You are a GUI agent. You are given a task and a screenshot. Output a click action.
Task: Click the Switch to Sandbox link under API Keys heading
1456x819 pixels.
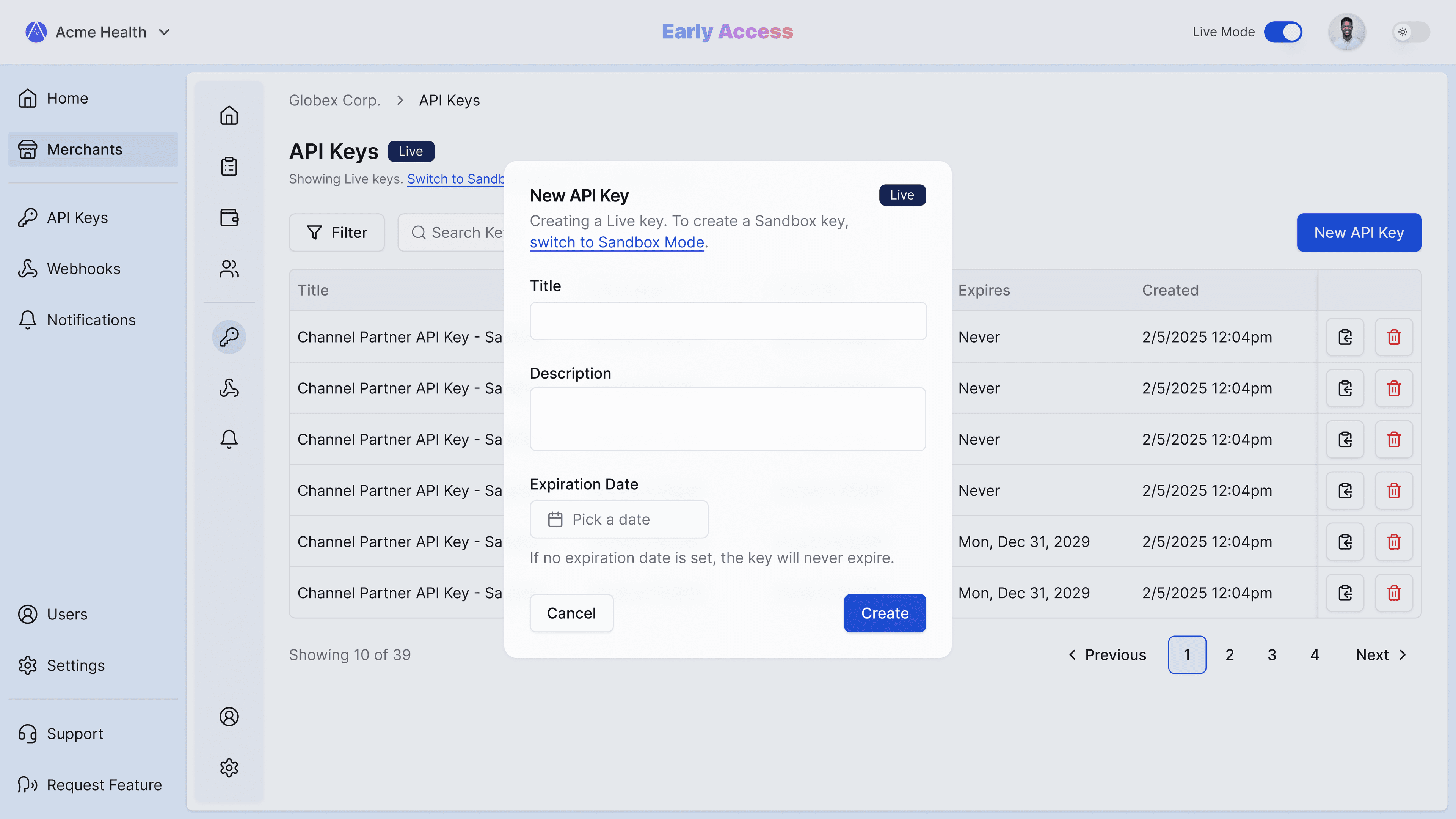click(x=455, y=179)
